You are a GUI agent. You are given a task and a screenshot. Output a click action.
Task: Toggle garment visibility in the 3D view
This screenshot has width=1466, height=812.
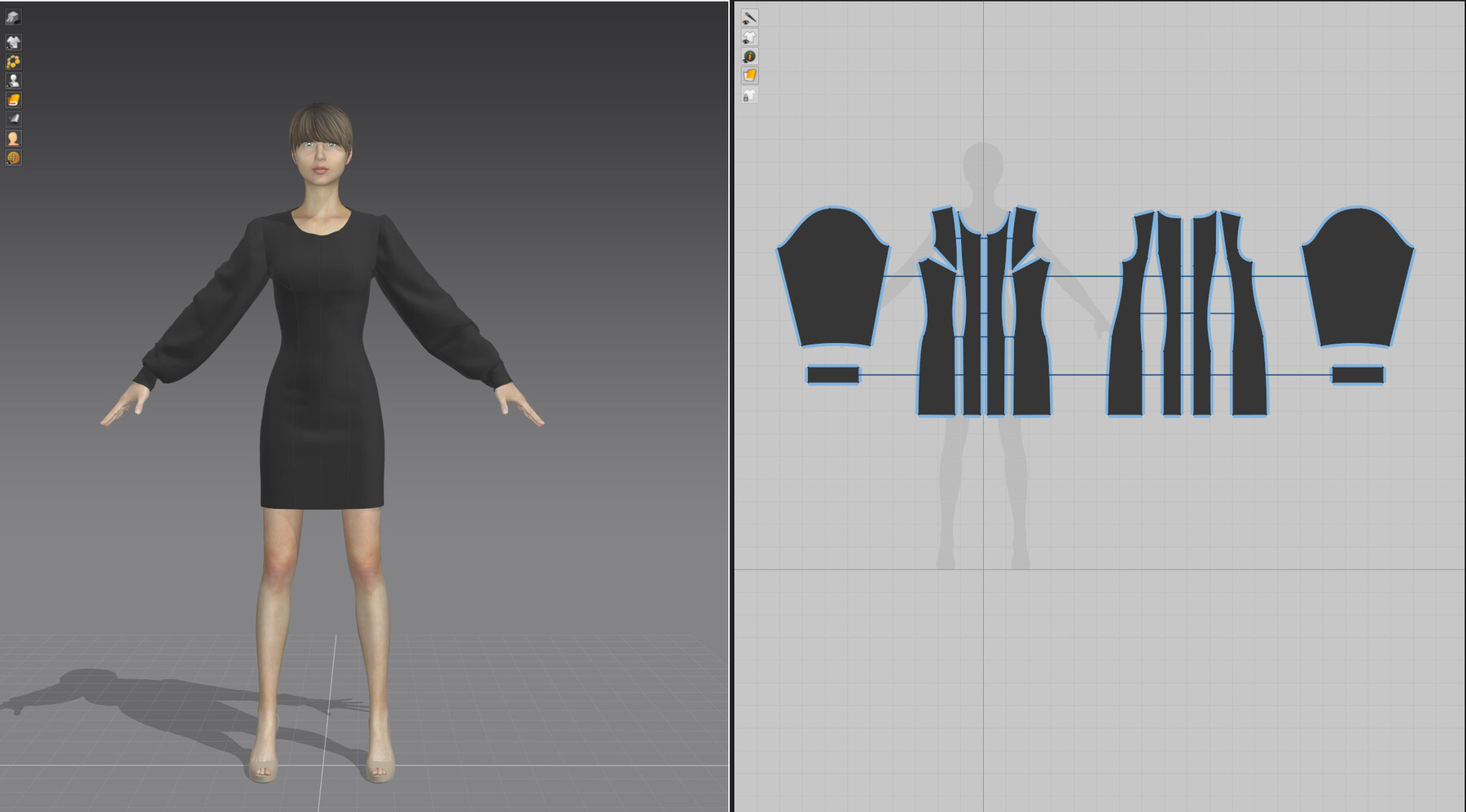12,41
